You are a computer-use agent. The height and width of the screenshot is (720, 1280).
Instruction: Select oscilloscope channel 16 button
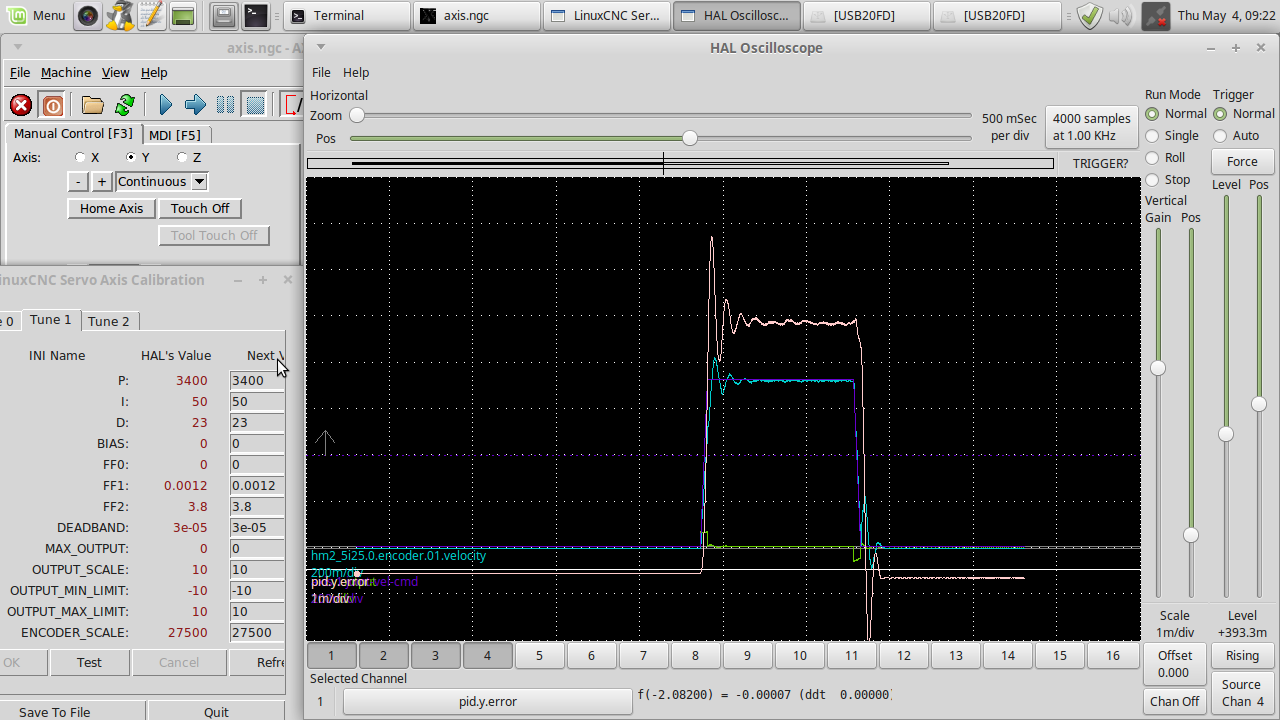[1112, 656]
